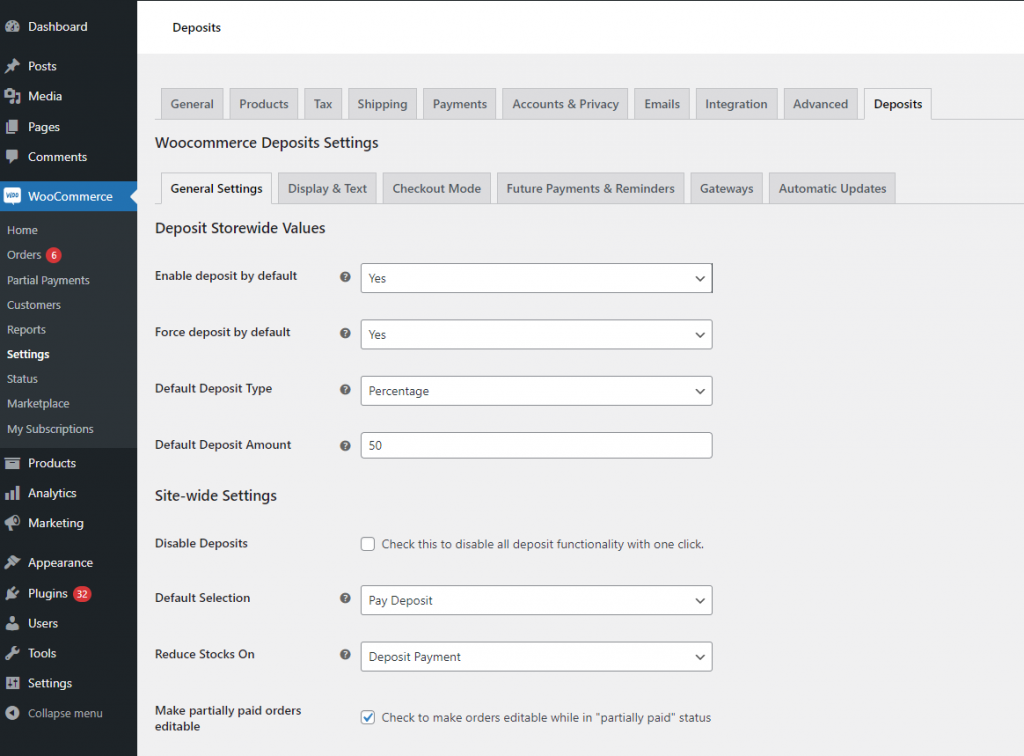Show help tip for Reduce Stocks On
The image size is (1024, 756).
pos(345,654)
